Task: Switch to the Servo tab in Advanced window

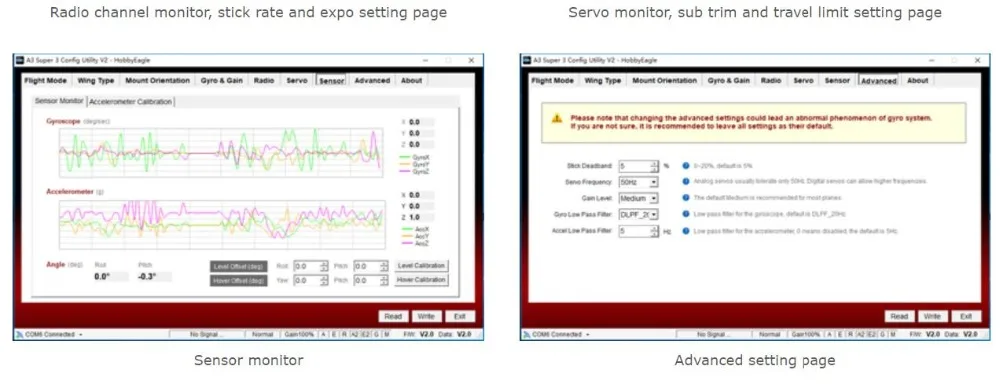Action: coord(804,80)
